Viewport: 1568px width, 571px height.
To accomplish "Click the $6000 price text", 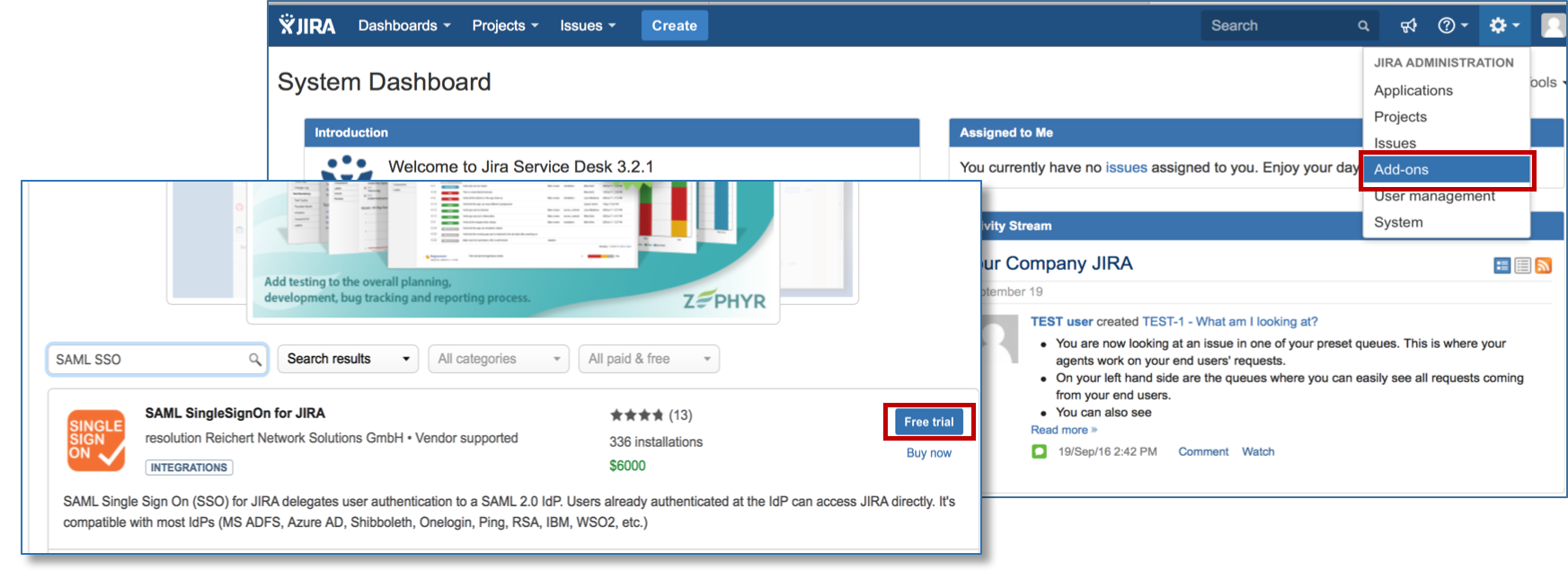I will click(627, 466).
